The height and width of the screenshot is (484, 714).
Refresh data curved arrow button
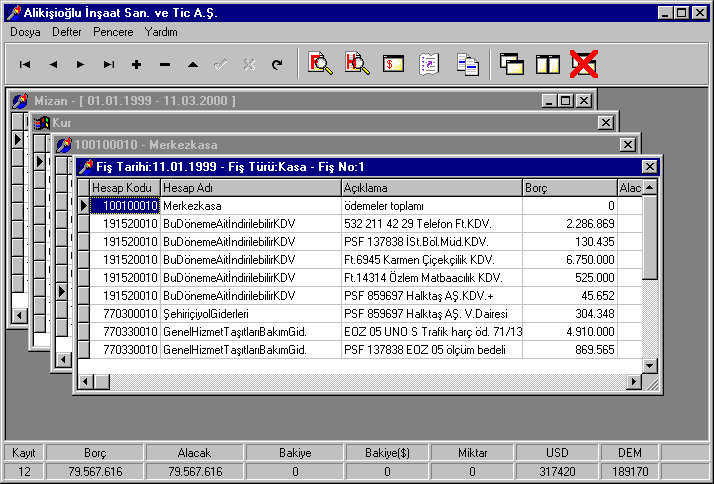point(277,65)
